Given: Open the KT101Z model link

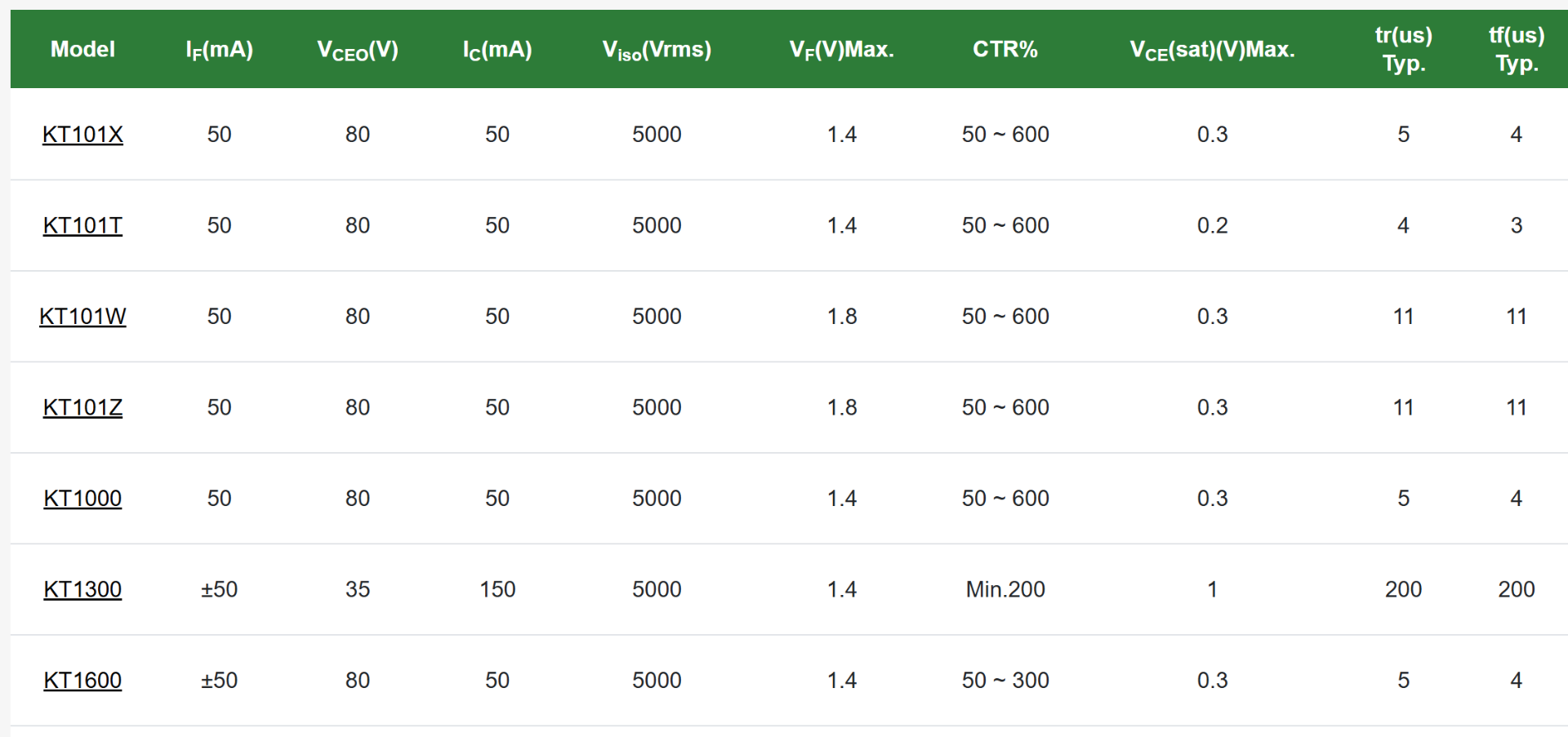Looking at the screenshot, I should tap(82, 407).
